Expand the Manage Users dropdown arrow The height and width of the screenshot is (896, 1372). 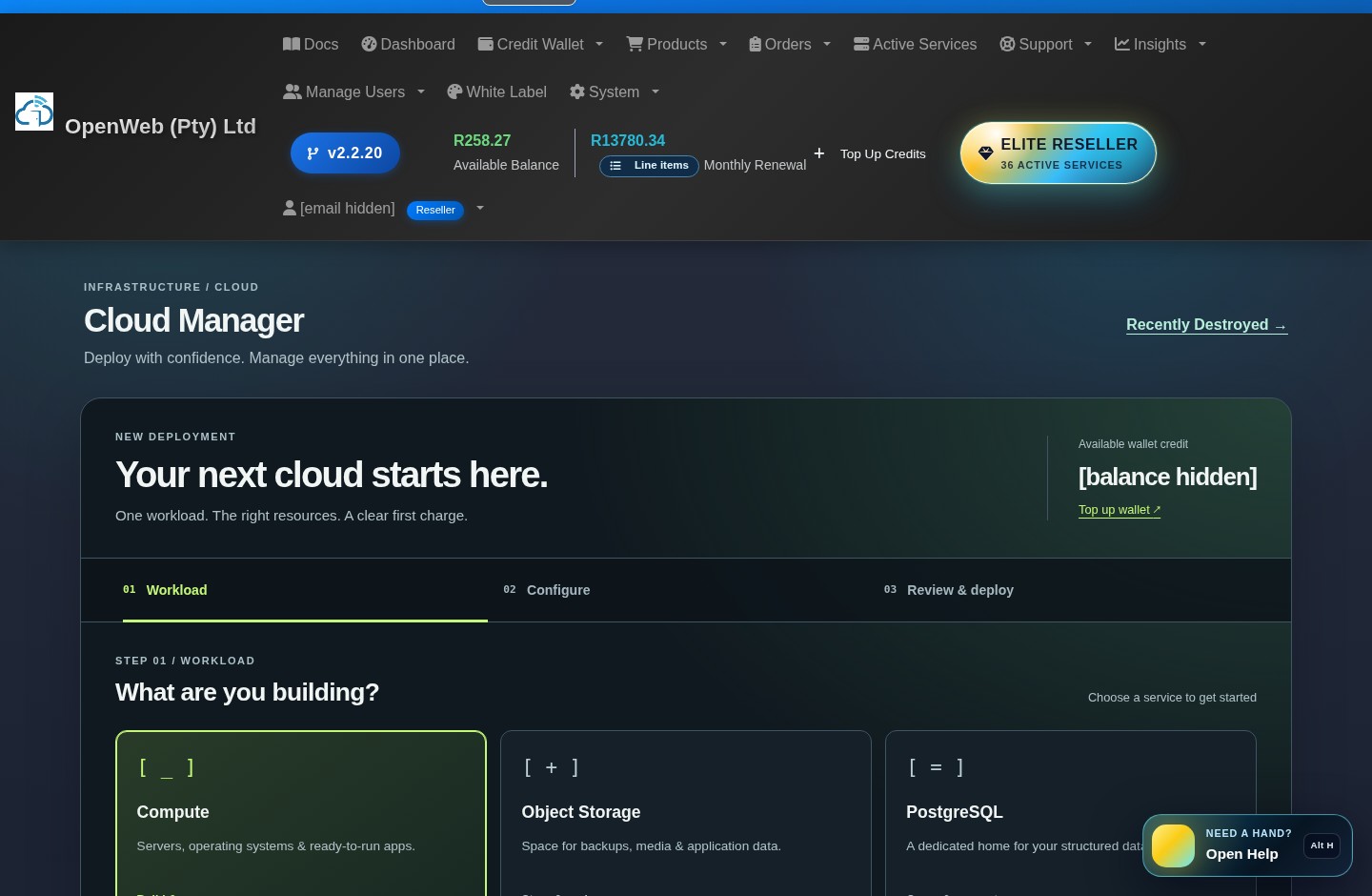[x=421, y=92]
